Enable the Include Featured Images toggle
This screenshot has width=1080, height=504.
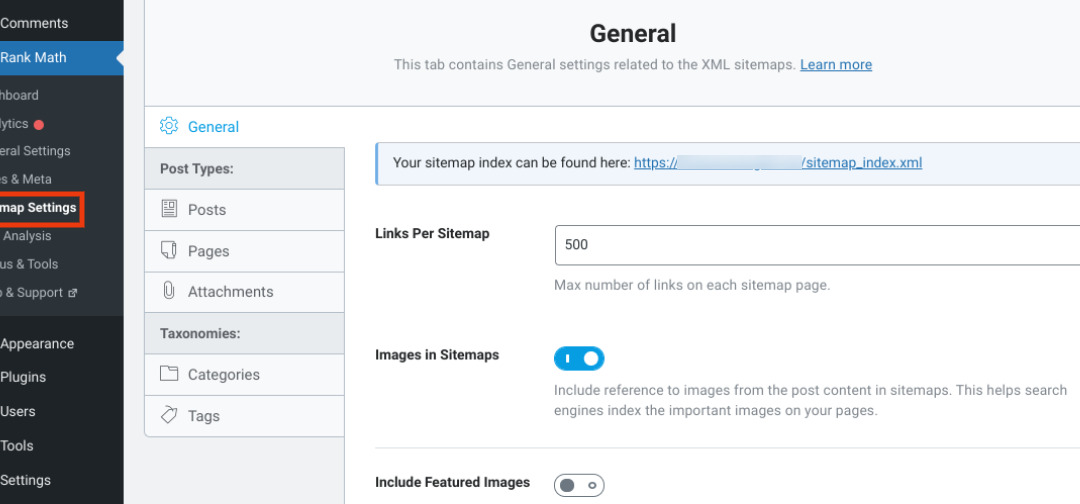coord(579,485)
